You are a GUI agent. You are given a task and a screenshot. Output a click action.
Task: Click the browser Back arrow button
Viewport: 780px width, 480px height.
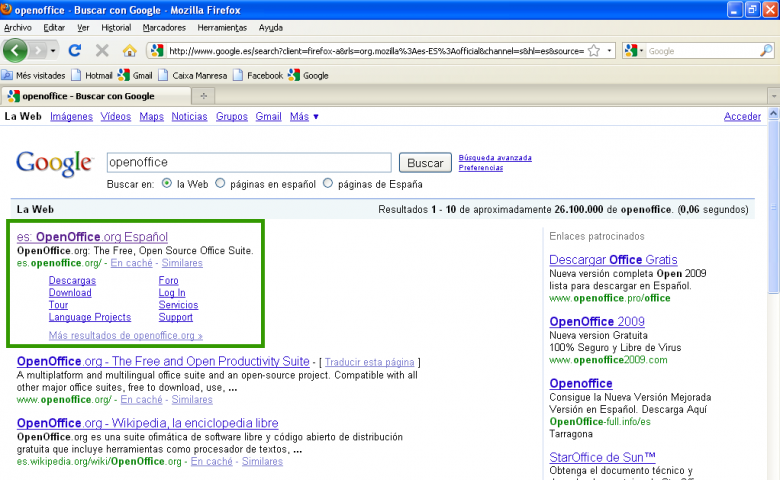17,50
